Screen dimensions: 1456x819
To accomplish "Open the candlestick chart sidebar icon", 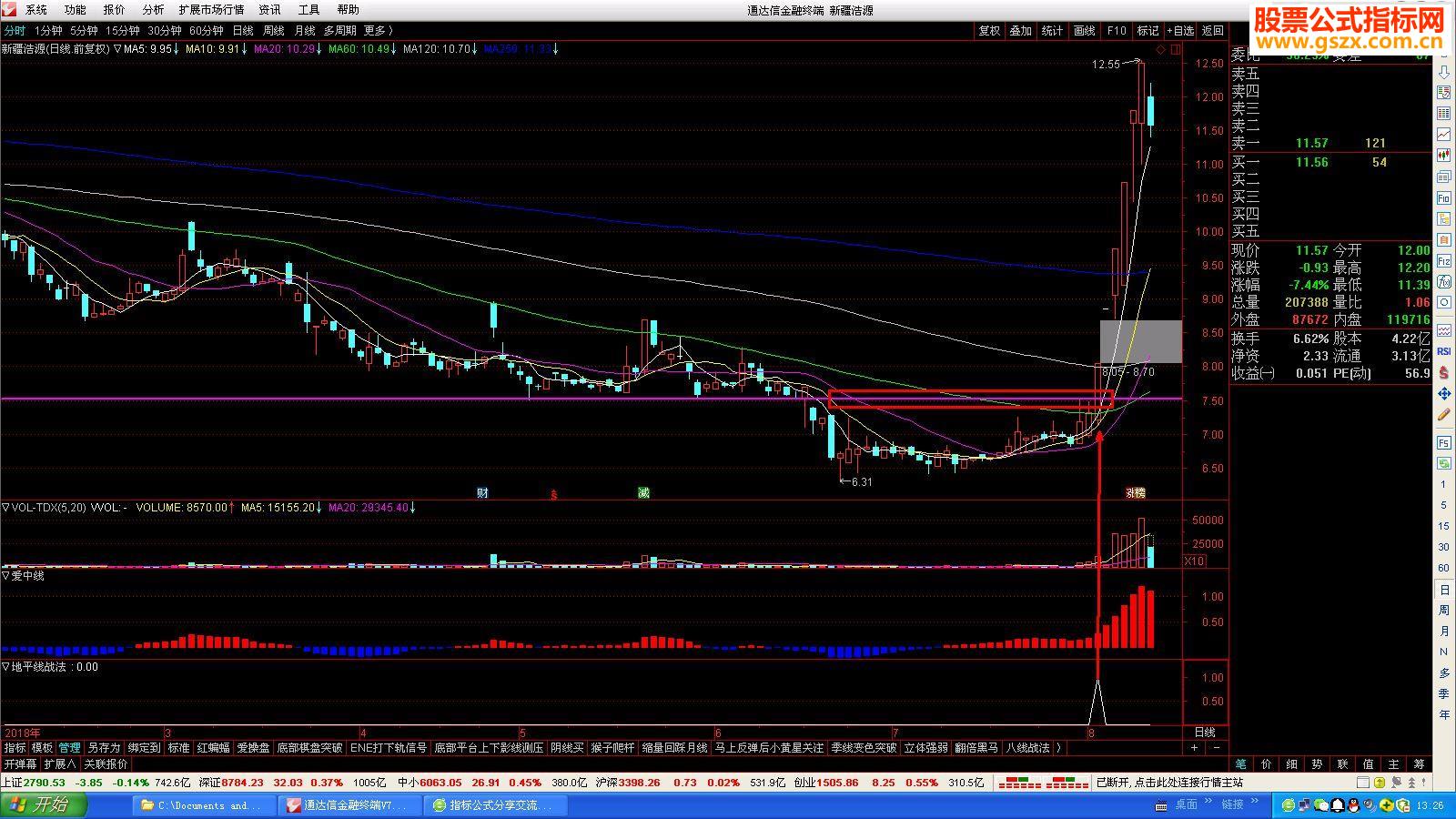I will tap(1444, 155).
